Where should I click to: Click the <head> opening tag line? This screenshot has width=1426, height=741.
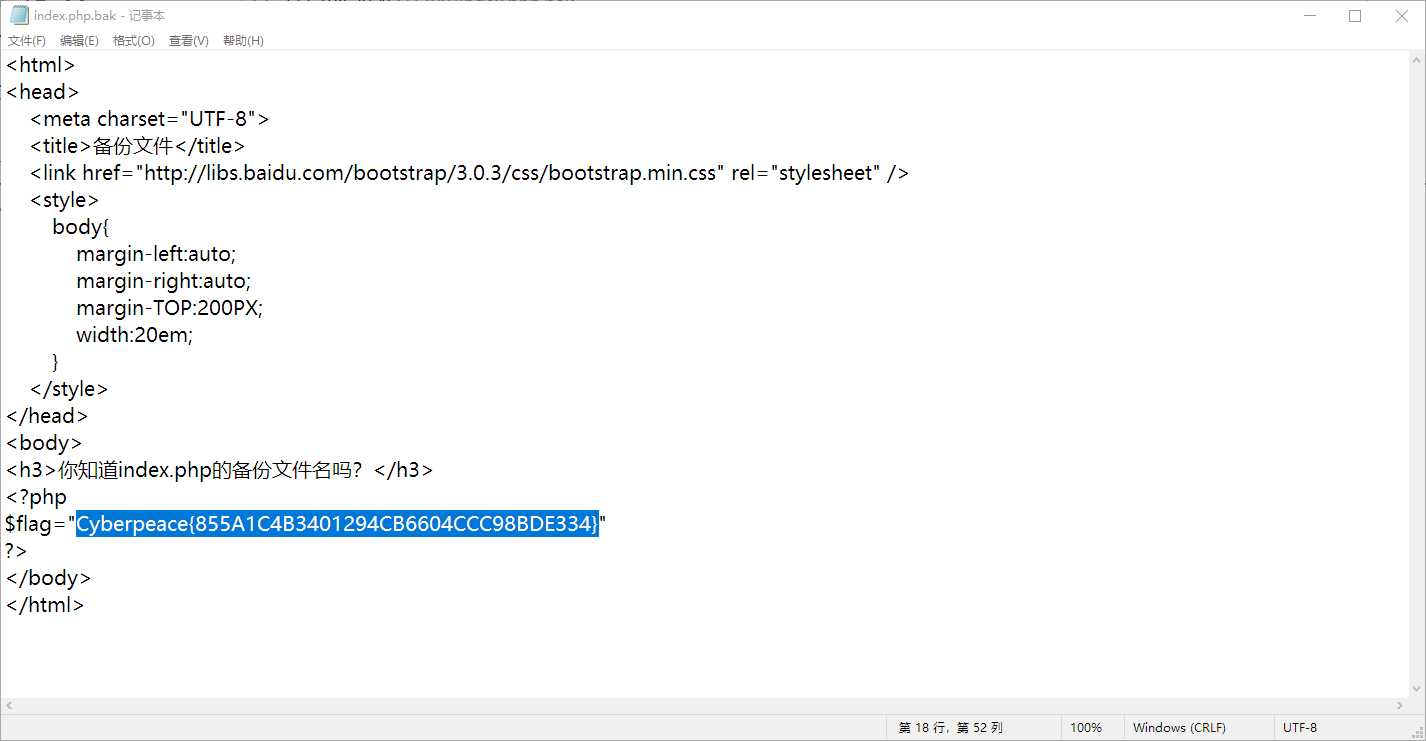(x=42, y=92)
